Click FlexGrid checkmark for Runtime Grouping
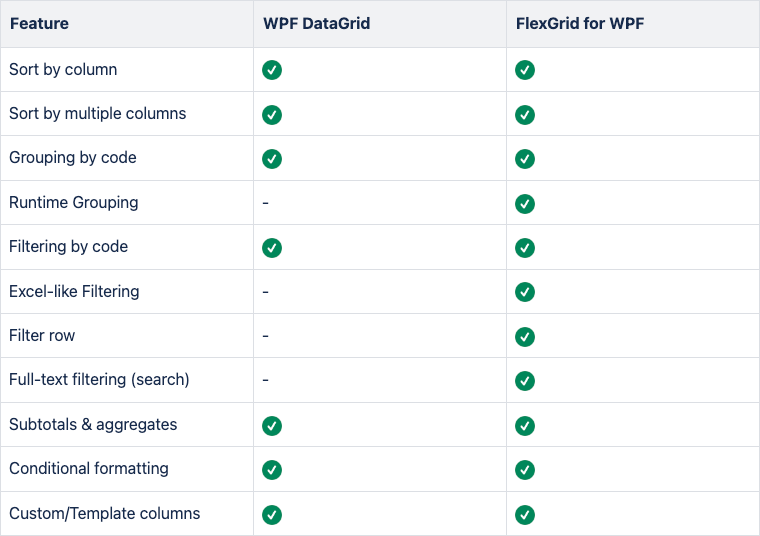 pyautogui.click(x=525, y=204)
